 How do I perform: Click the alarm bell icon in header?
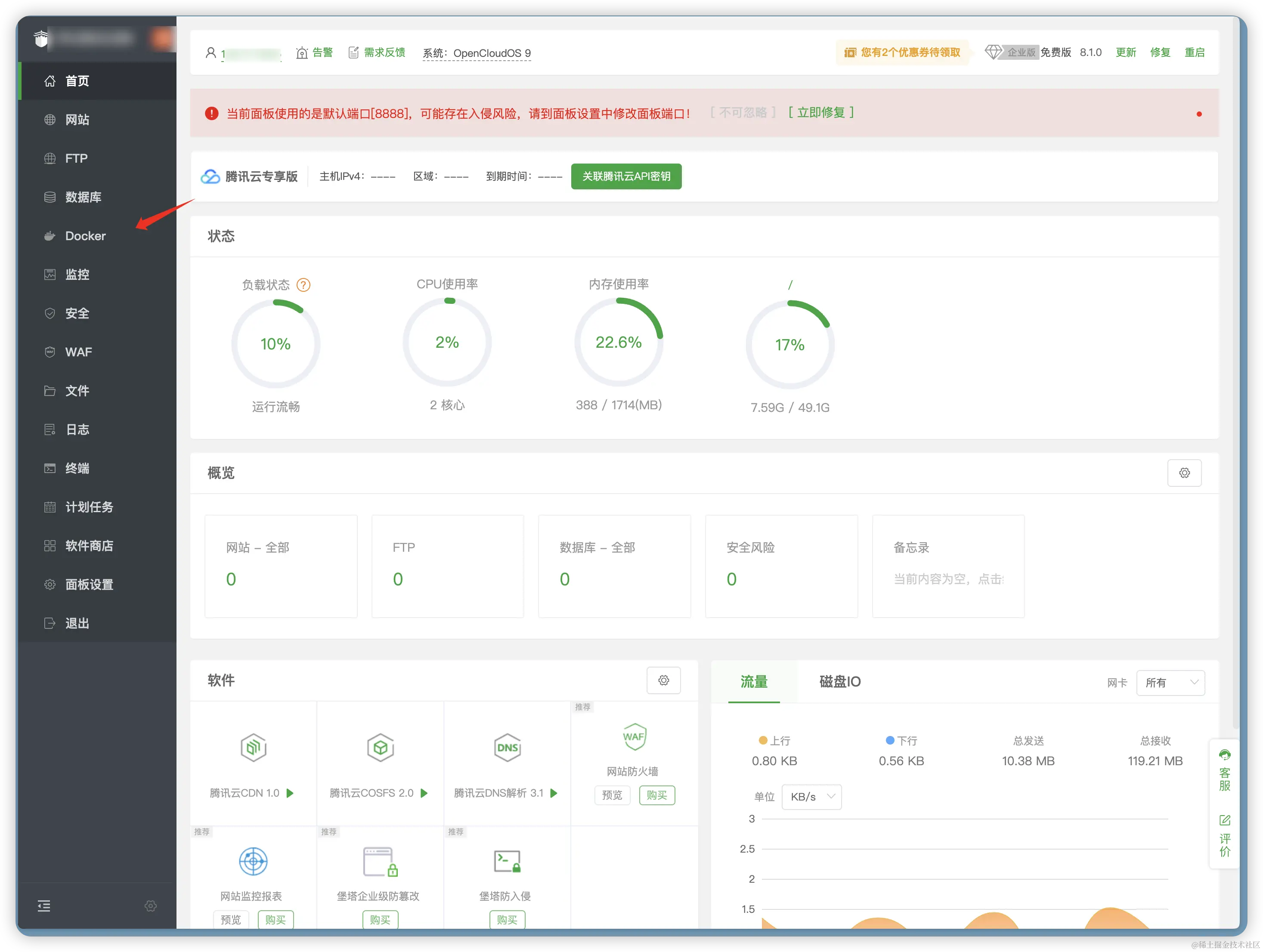pos(302,53)
